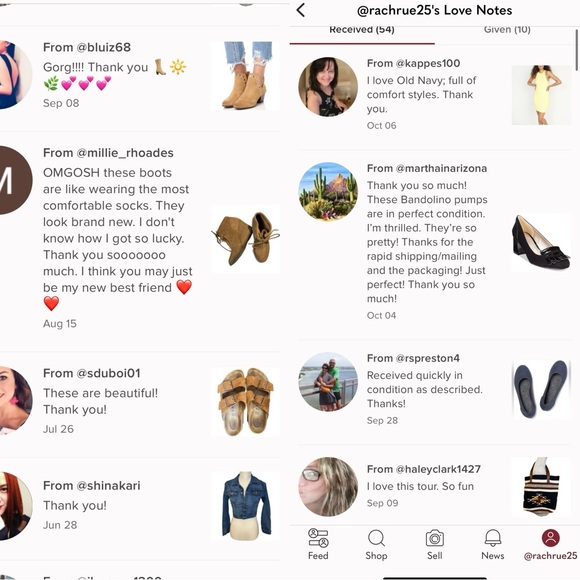
Task: Open the navy flats listing thumbnail
Action: 541,390
